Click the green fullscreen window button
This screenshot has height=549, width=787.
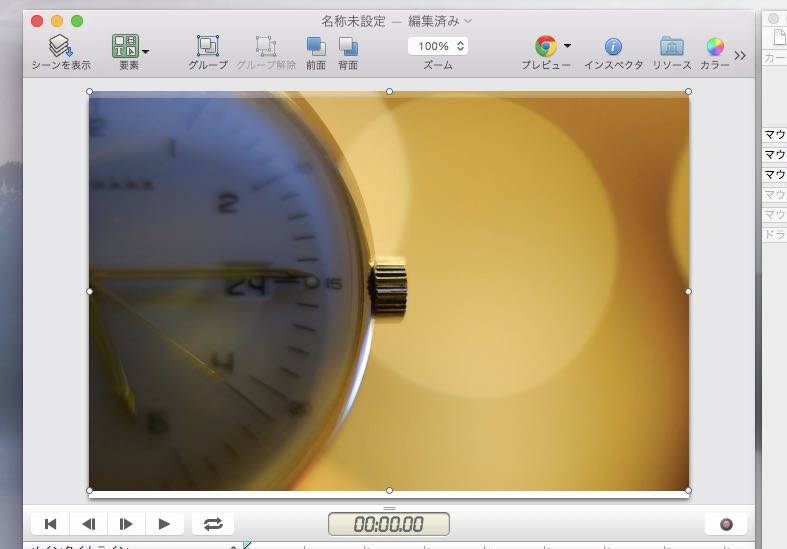tap(77, 21)
